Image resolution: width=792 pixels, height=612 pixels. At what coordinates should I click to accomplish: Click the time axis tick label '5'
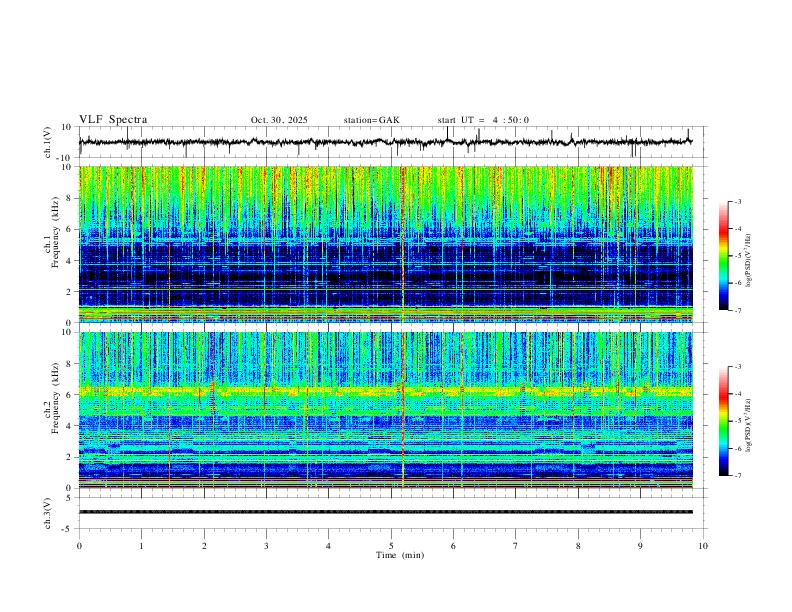point(391,546)
